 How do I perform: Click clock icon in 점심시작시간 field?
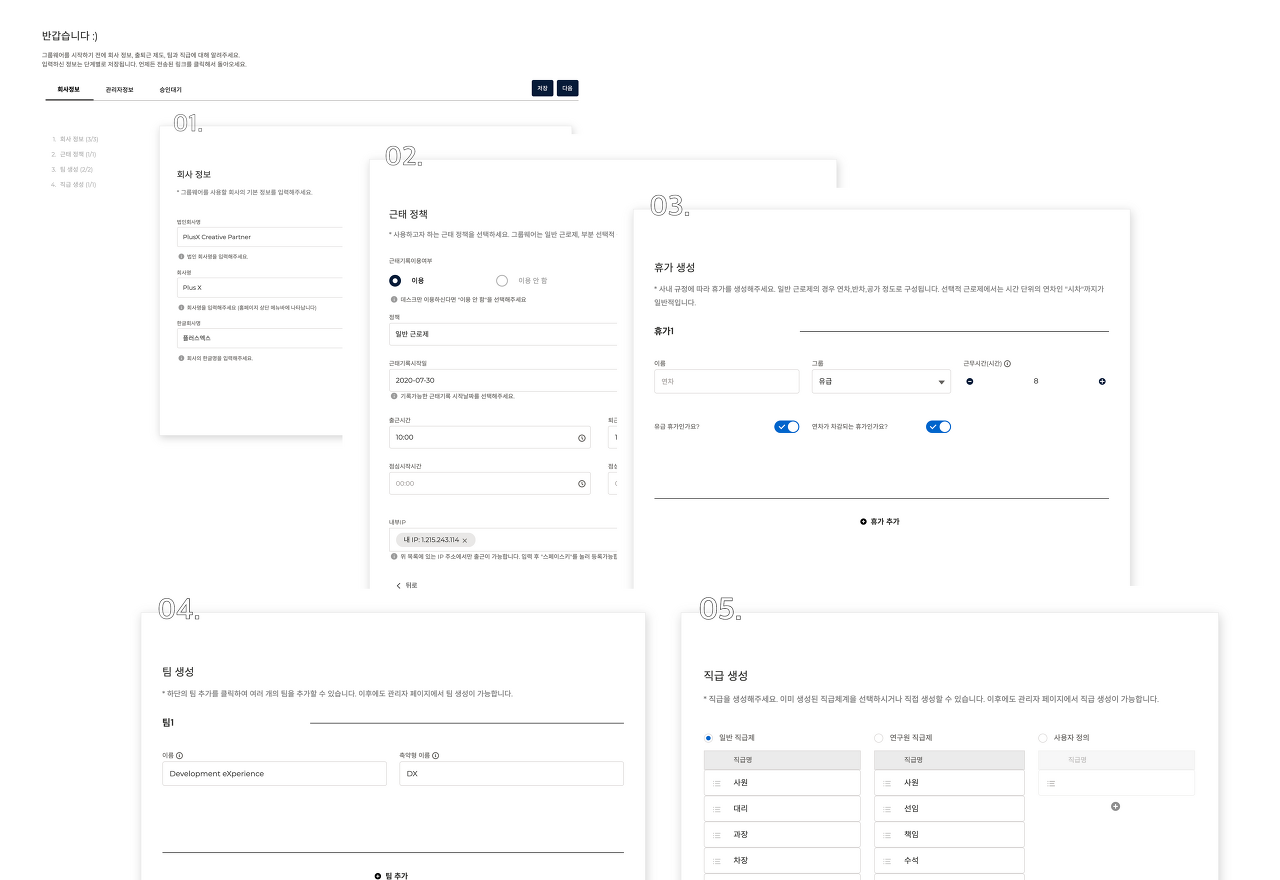[582, 483]
